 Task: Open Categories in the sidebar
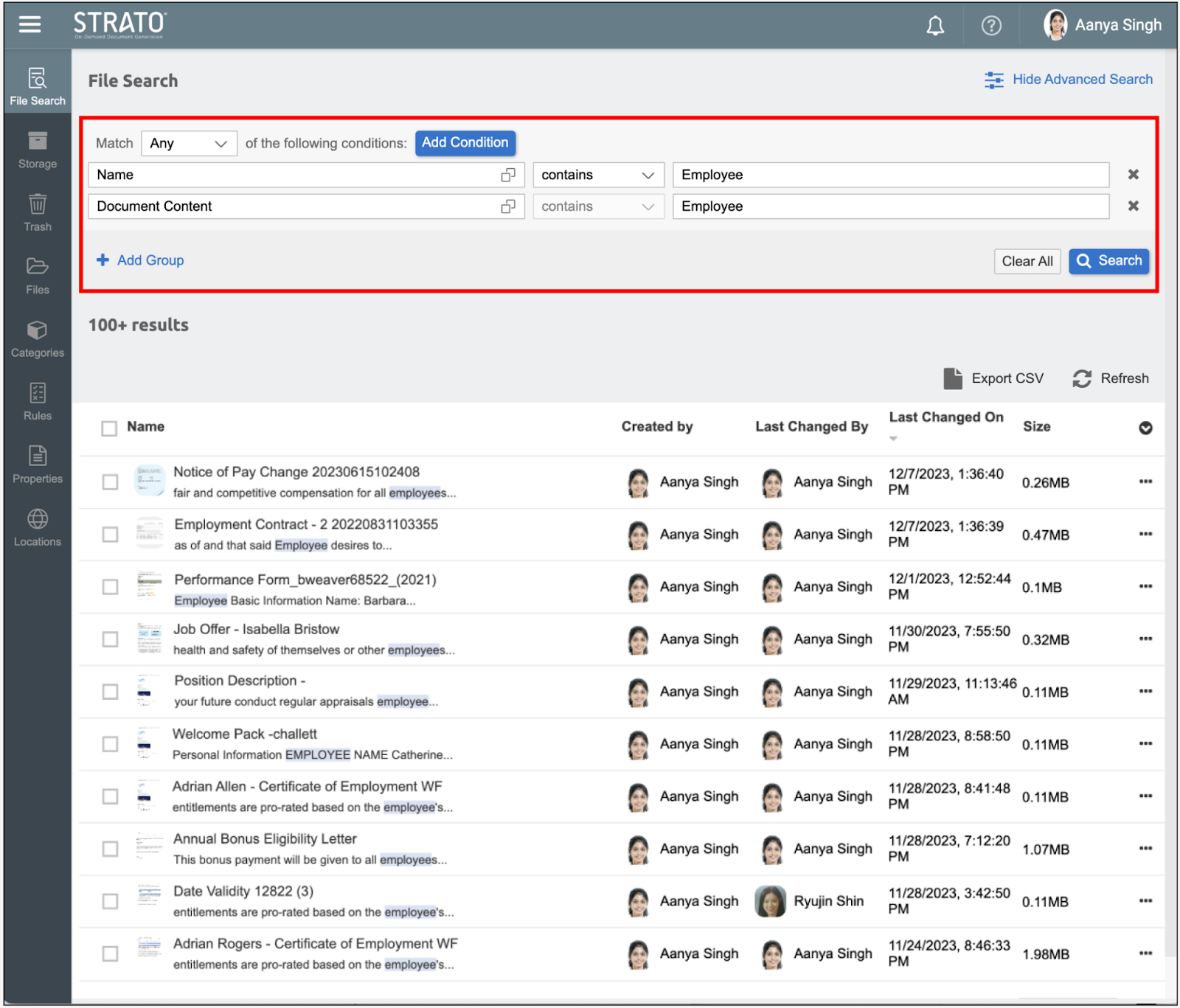tap(38, 339)
